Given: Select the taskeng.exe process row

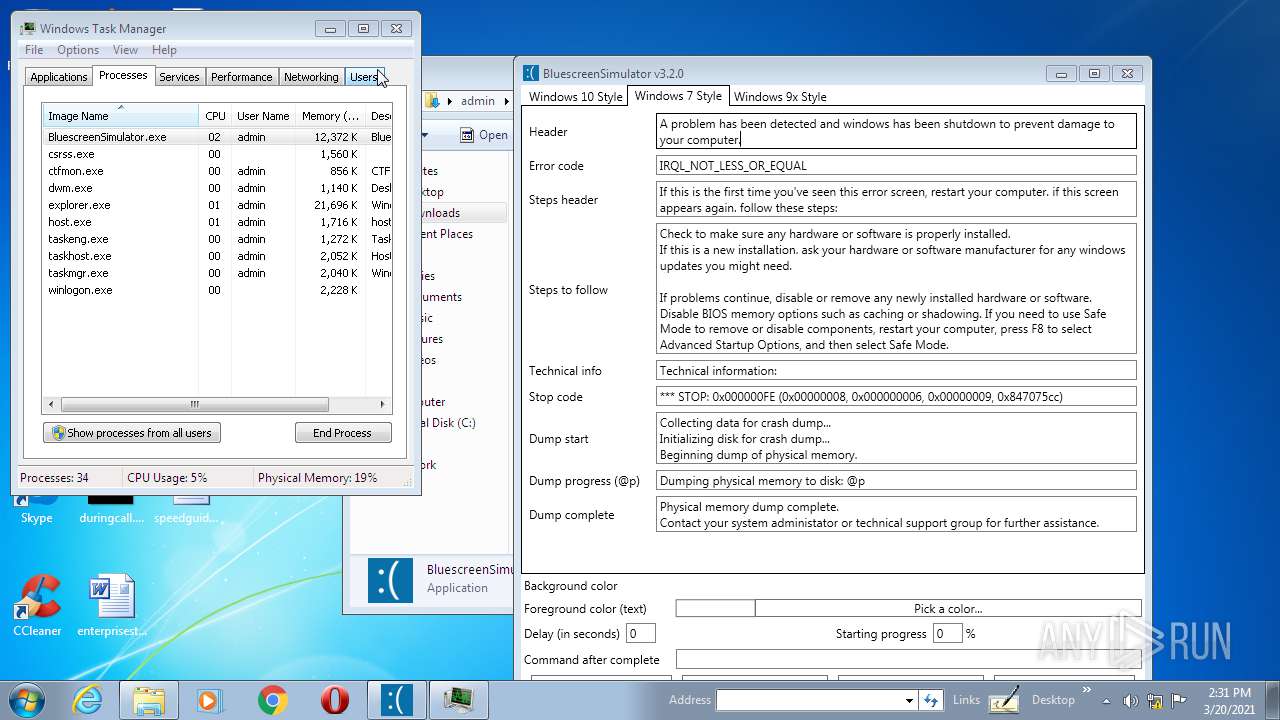Looking at the screenshot, I should click(x=217, y=239).
